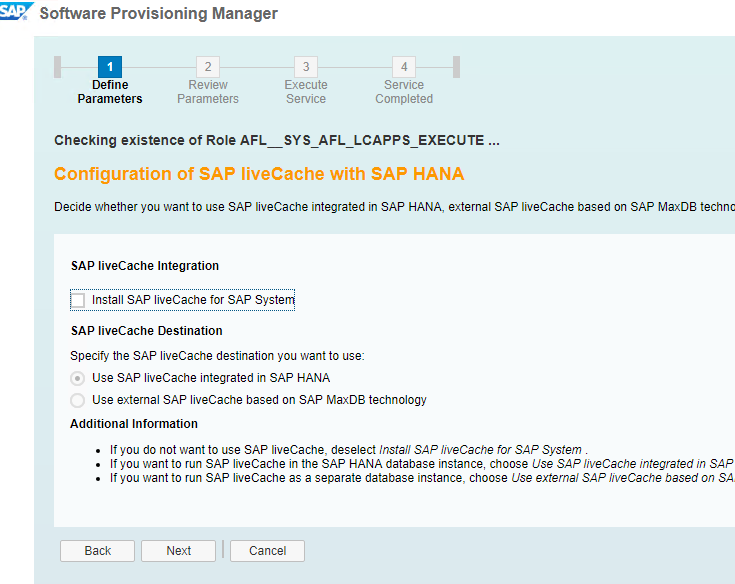Viewport: 735px width, 584px height.
Task: Click the Cancel button
Action: tap(267, 551)
